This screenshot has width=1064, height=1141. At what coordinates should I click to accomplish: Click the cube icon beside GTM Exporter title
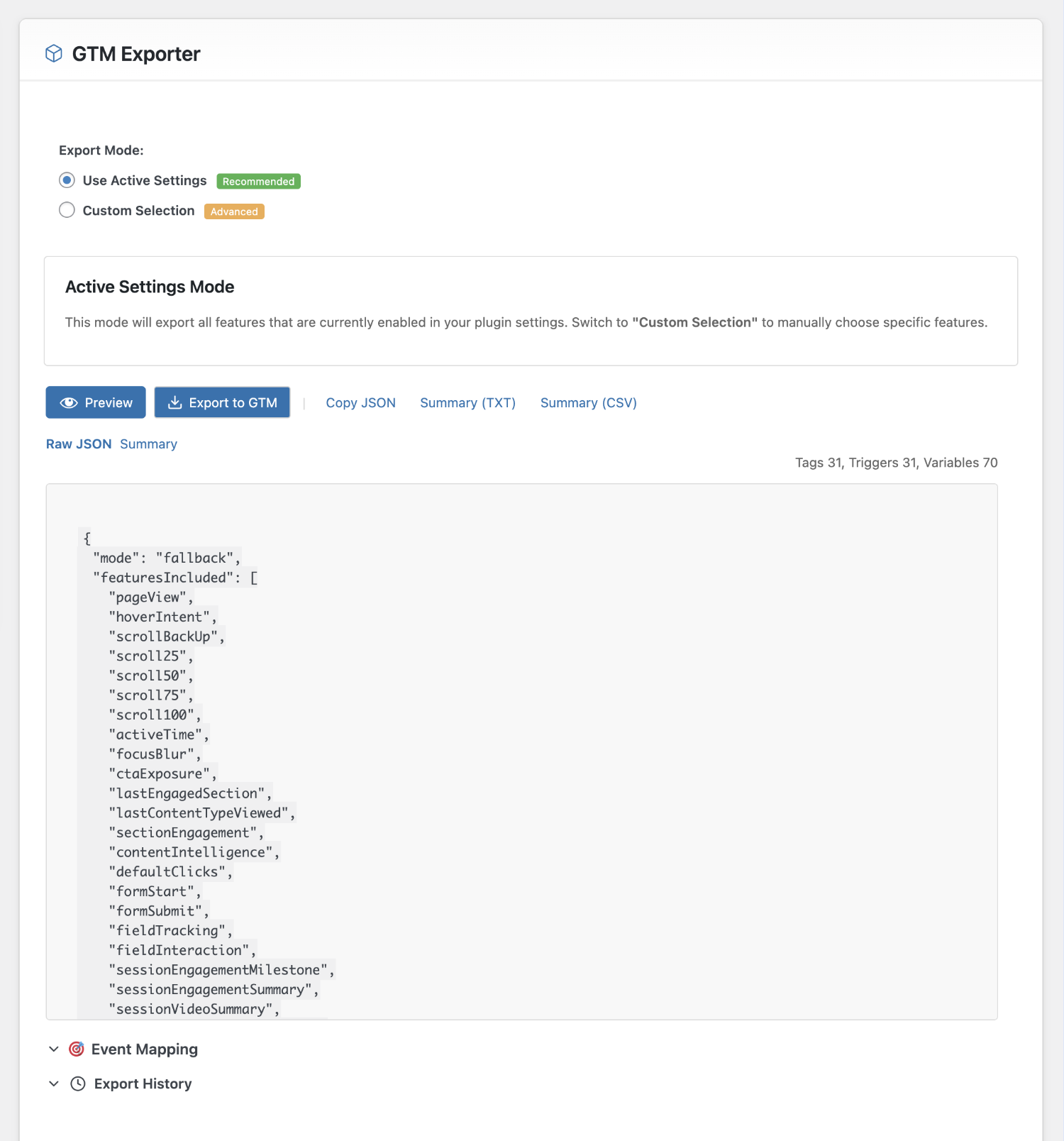(54, 53)
